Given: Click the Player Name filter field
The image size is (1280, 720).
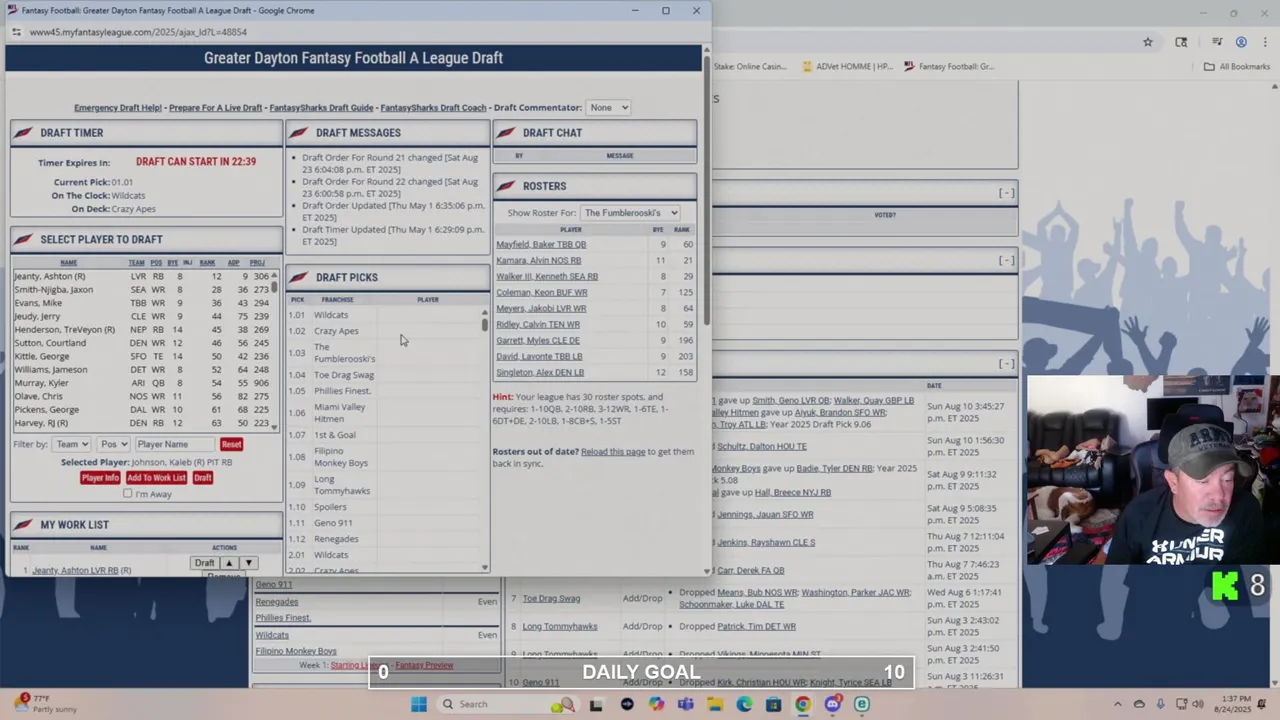Looking at the screenshot, I should pos(175,444).
